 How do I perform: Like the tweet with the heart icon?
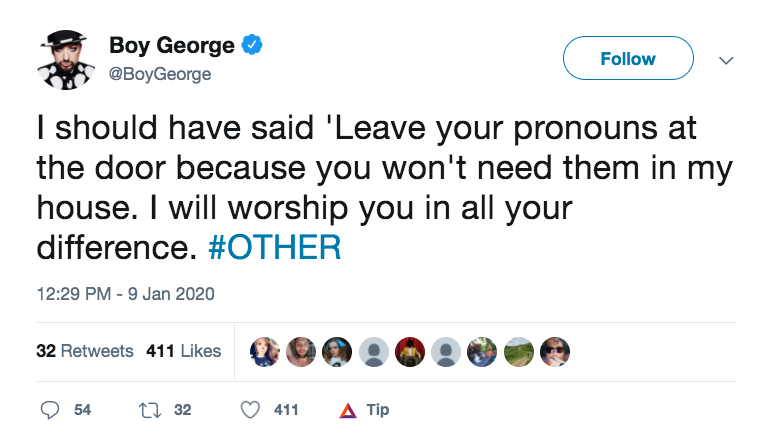coord(250,410)
